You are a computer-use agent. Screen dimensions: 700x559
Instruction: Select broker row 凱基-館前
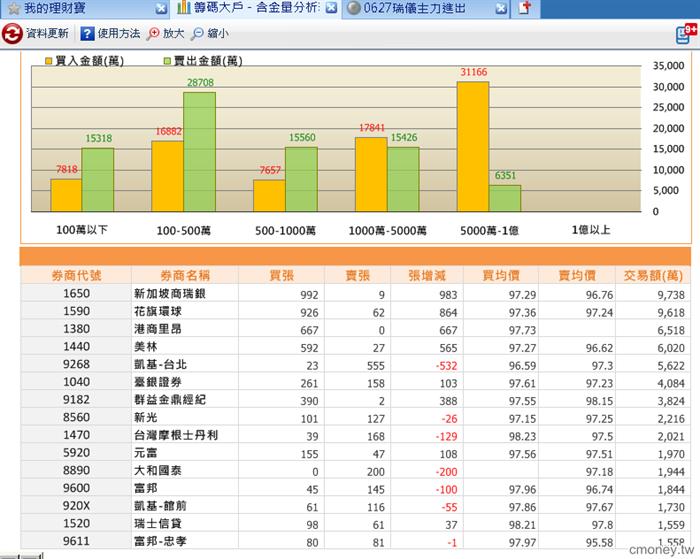355,506
